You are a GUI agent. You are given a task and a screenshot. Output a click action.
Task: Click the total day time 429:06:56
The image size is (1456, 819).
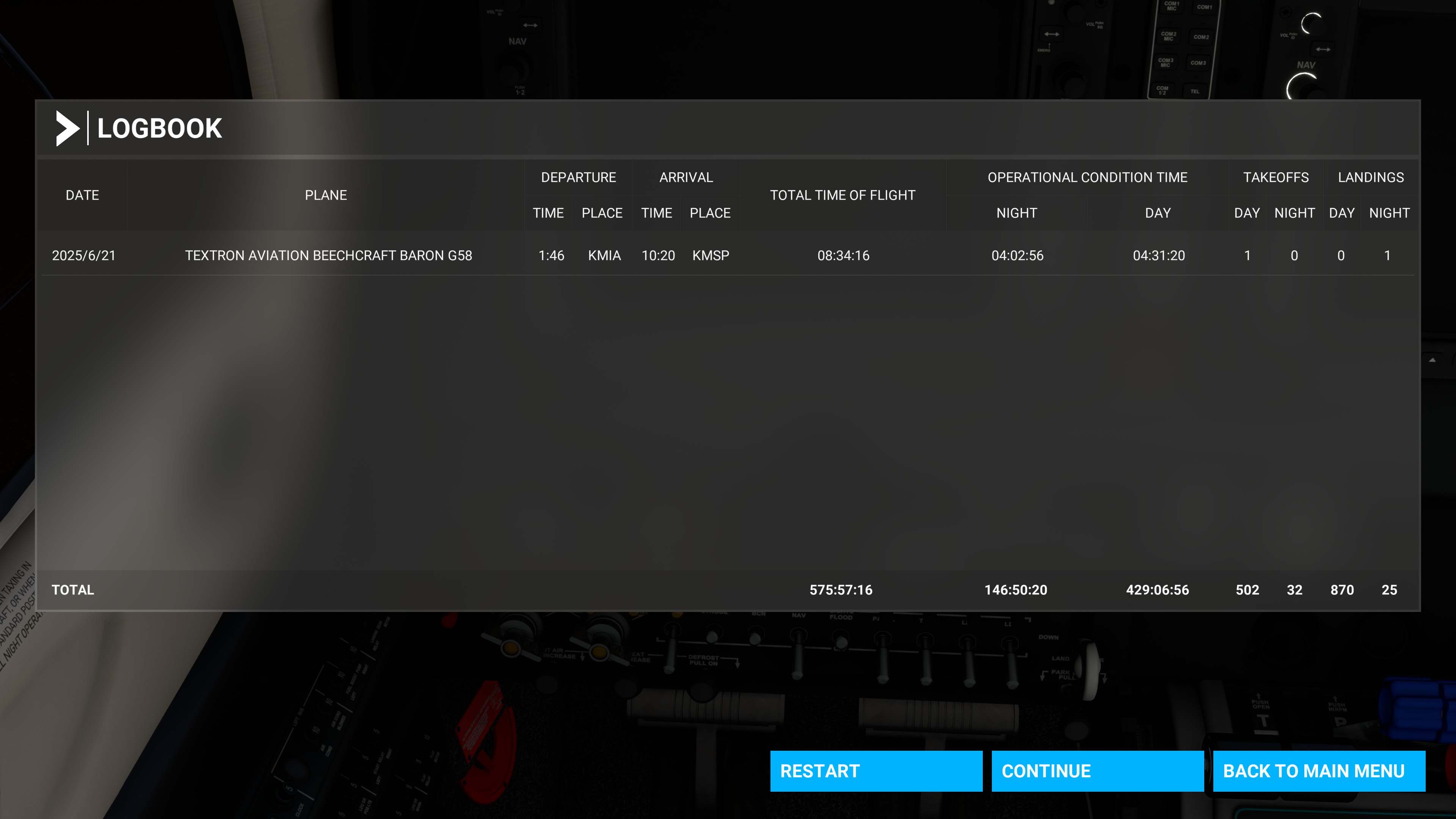1158,590
